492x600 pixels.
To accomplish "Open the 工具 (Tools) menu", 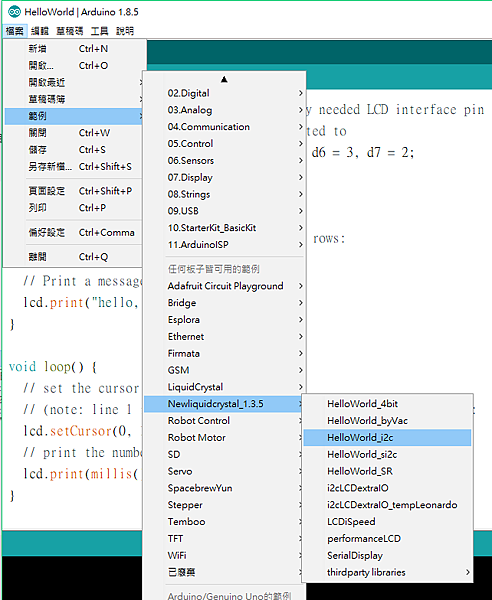I will pos(99,31).
